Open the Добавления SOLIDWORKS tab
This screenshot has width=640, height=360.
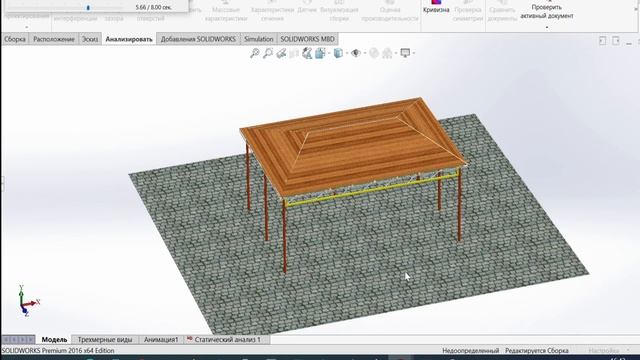[x=198, y=39]
